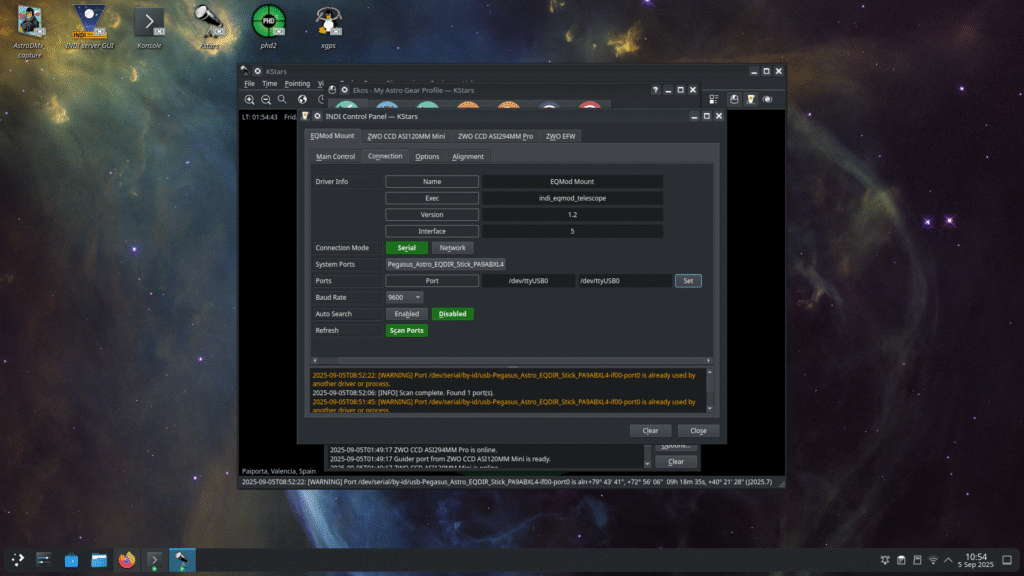Open Discover store from taskbar
Viewport: 1024px width, 576px height.
[71, 560]
